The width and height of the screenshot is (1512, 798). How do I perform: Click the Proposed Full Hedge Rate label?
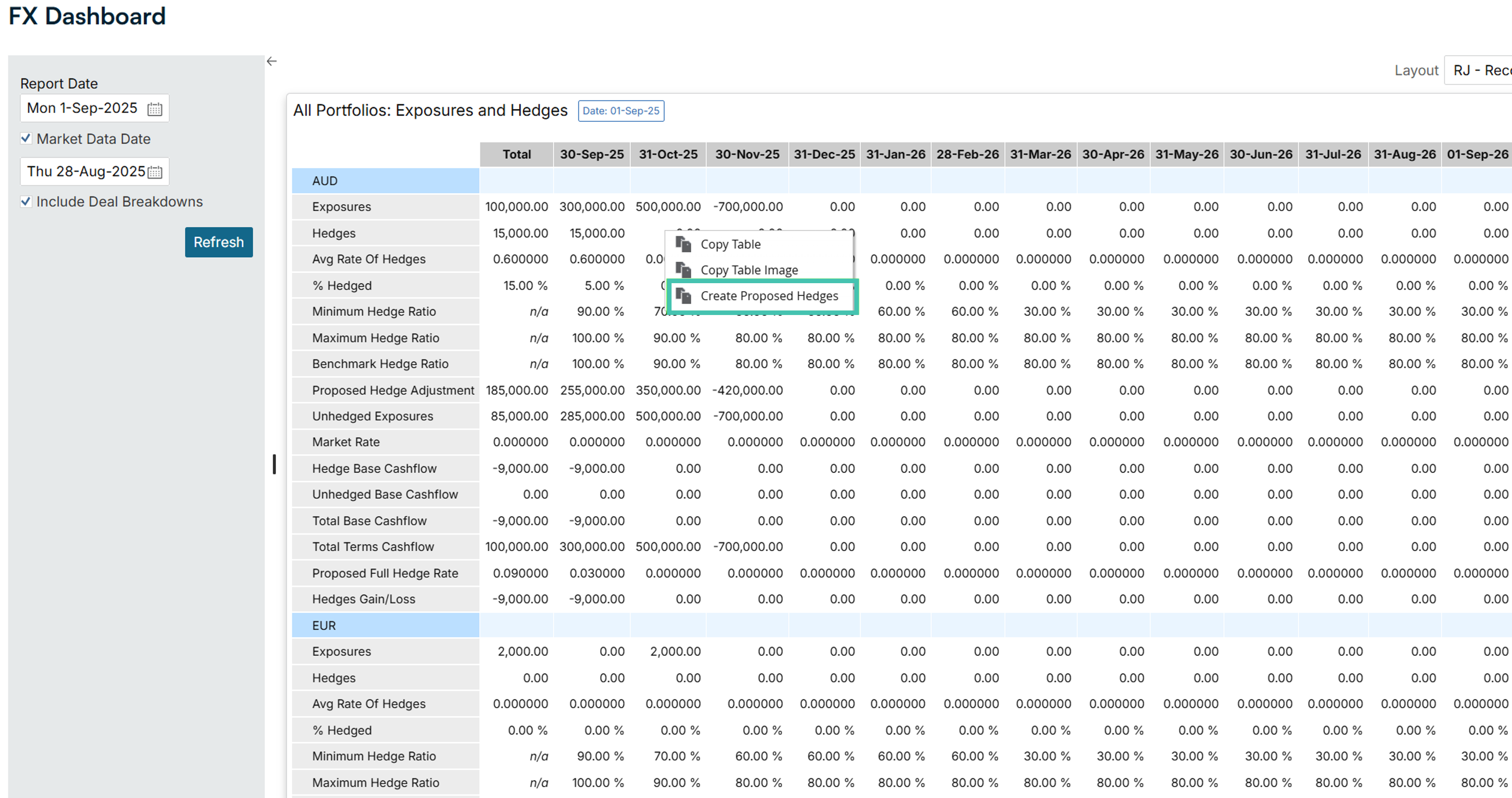(385, 573)
